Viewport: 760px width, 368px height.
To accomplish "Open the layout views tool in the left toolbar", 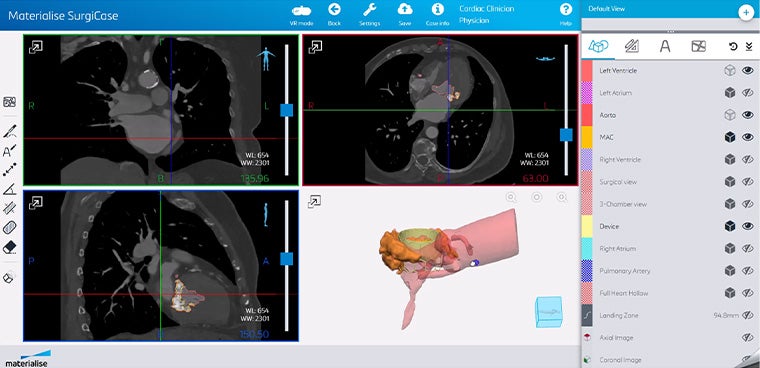I will [10, 102].
